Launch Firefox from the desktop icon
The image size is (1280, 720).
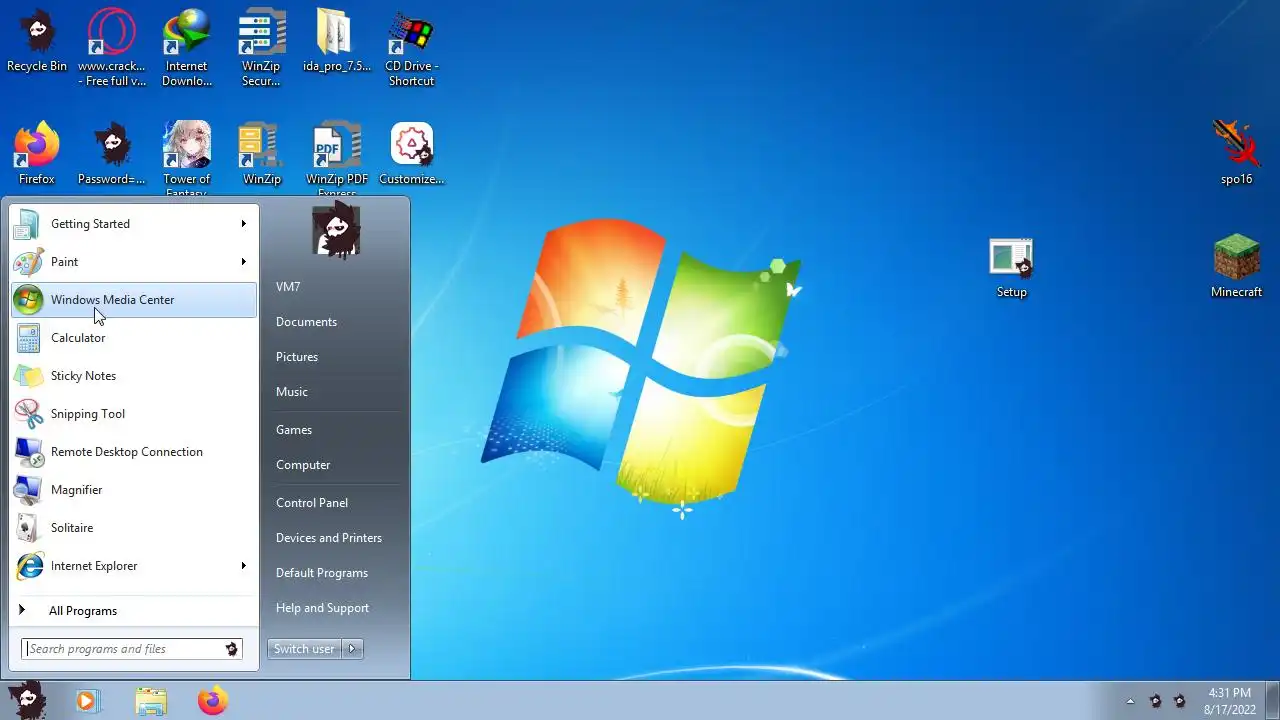[x=36, y=154]
